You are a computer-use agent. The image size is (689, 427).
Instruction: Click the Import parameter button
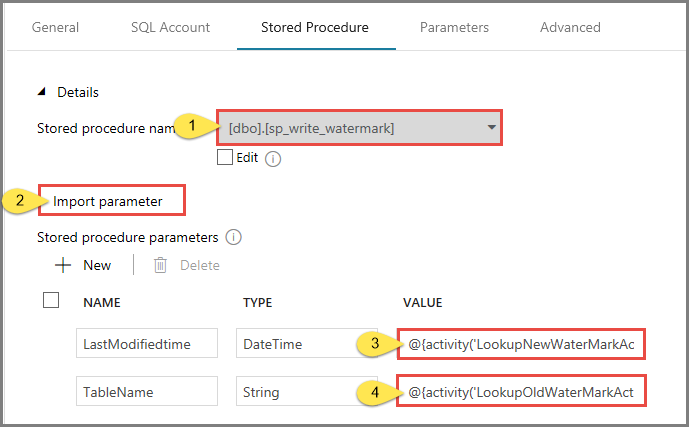108,201
